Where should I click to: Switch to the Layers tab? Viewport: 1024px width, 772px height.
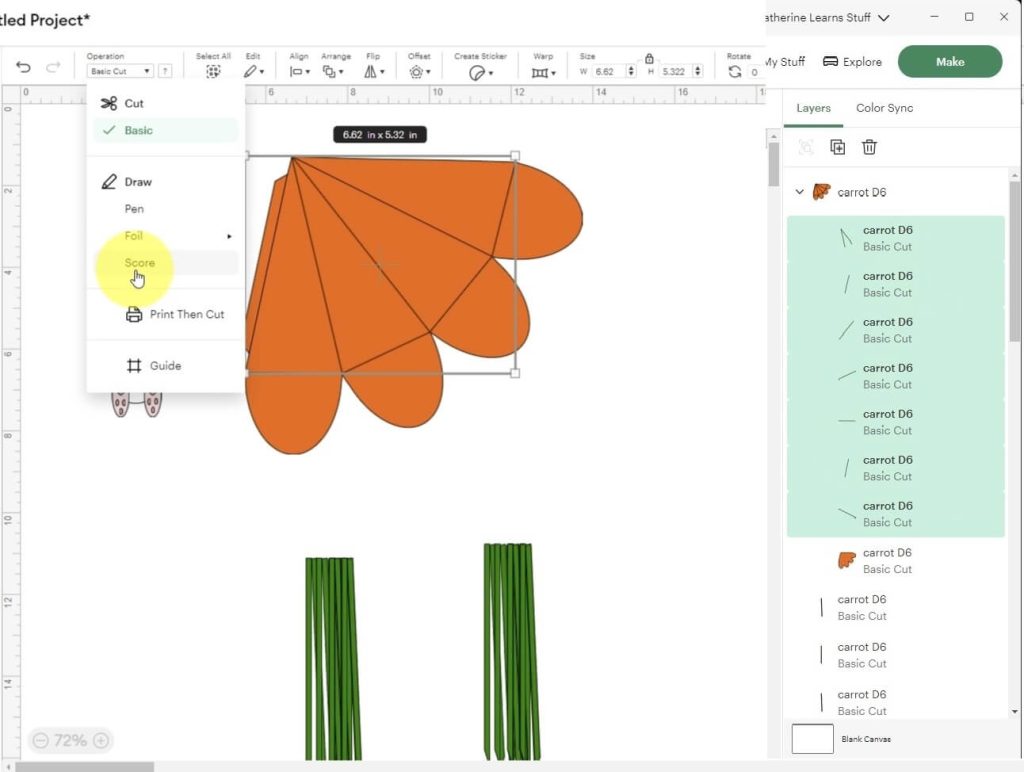[x=813, y=108]
